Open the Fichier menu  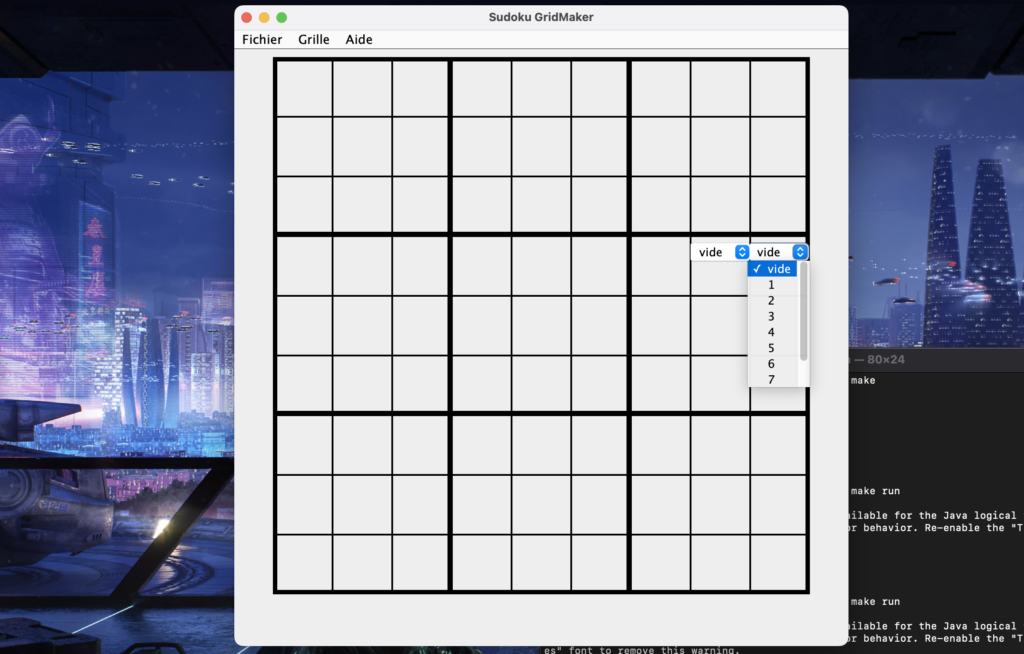tap(262, 40)
